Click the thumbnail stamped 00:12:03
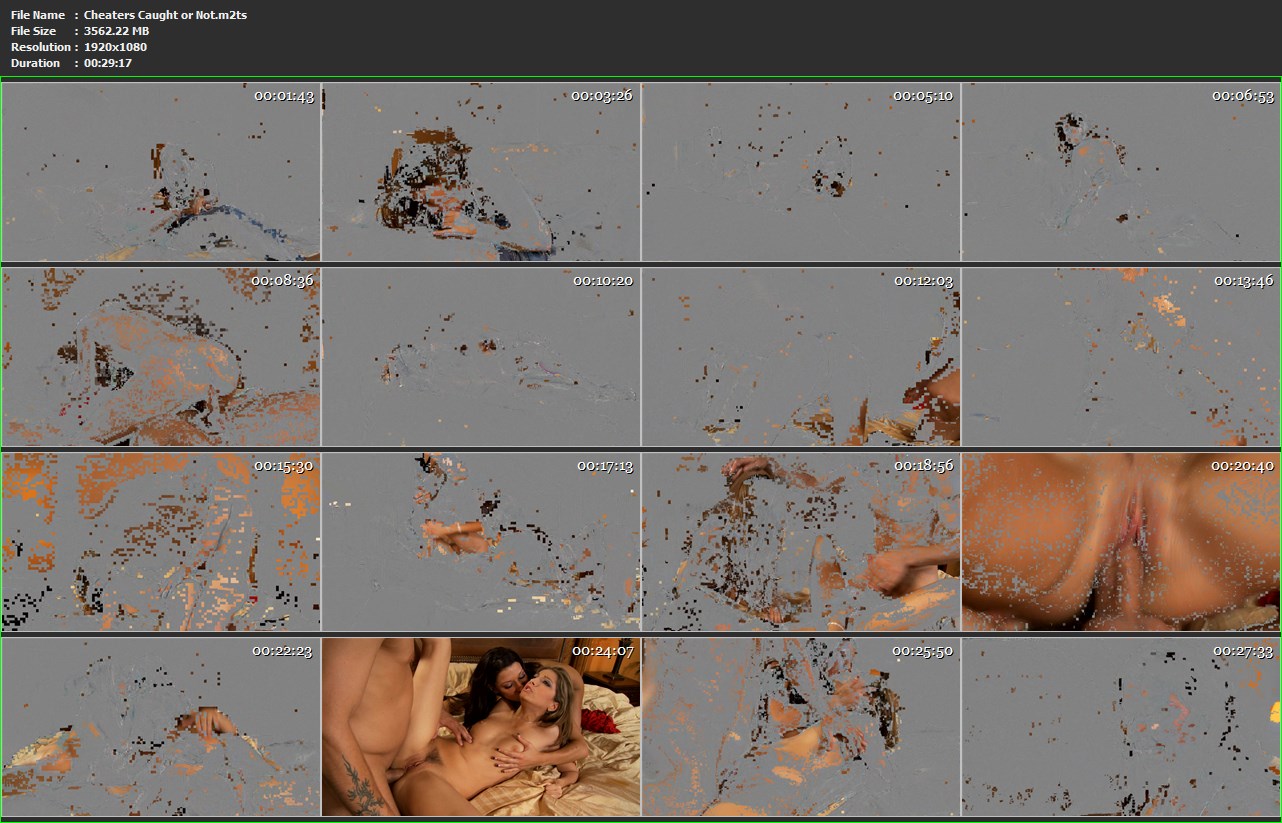Screen dimensions: 1282x823 pyautogui.click(x=801, y=357)
